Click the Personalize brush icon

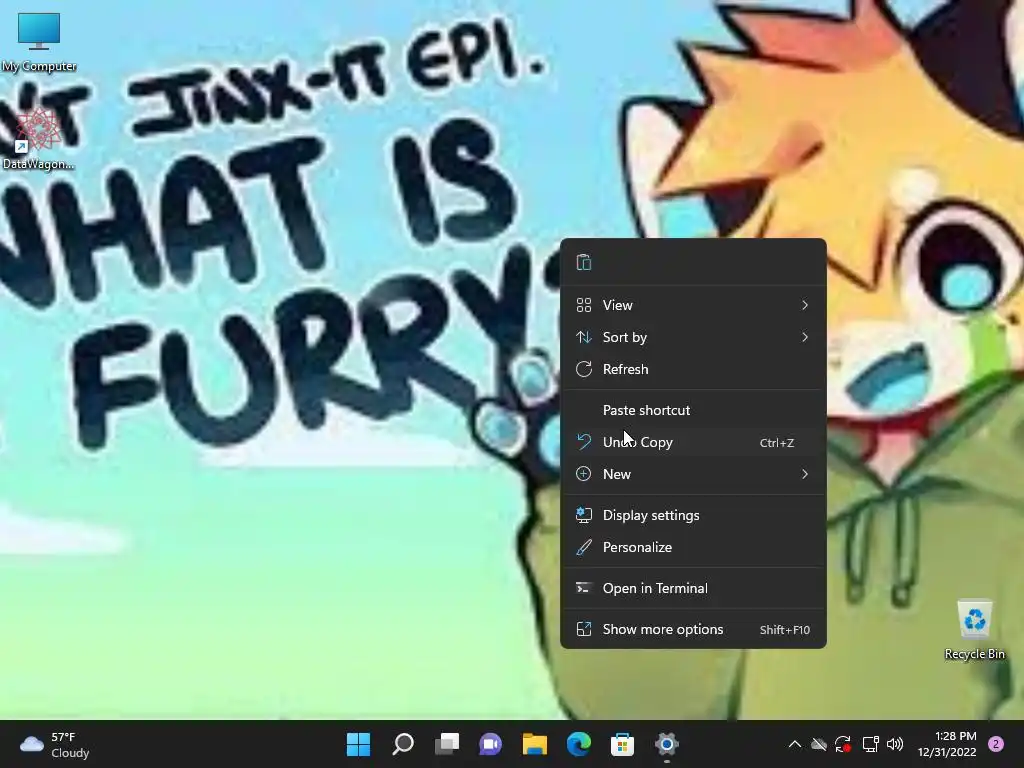(x=584, y=547)
